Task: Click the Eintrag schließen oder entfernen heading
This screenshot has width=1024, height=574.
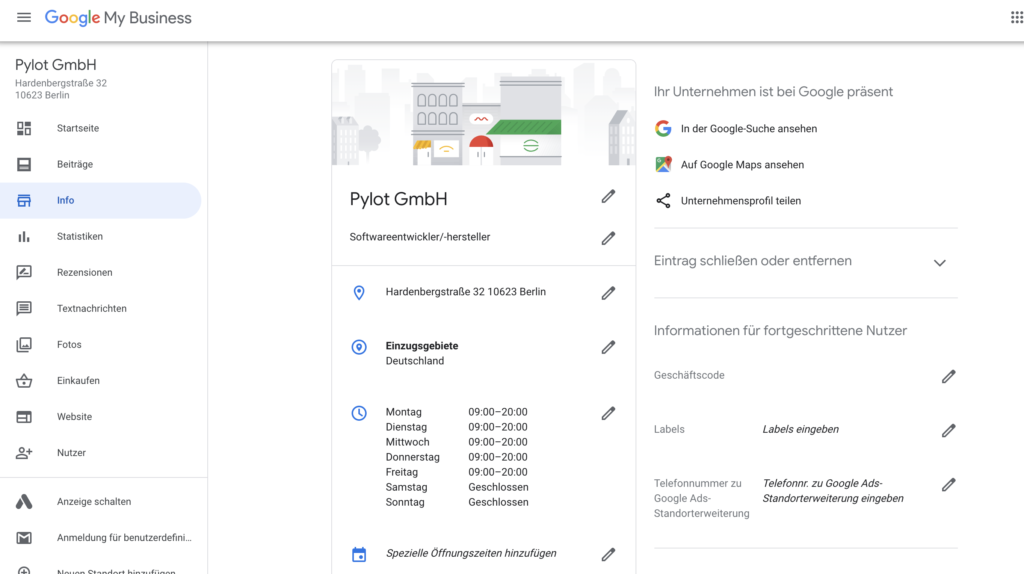Action: point(753,261)
